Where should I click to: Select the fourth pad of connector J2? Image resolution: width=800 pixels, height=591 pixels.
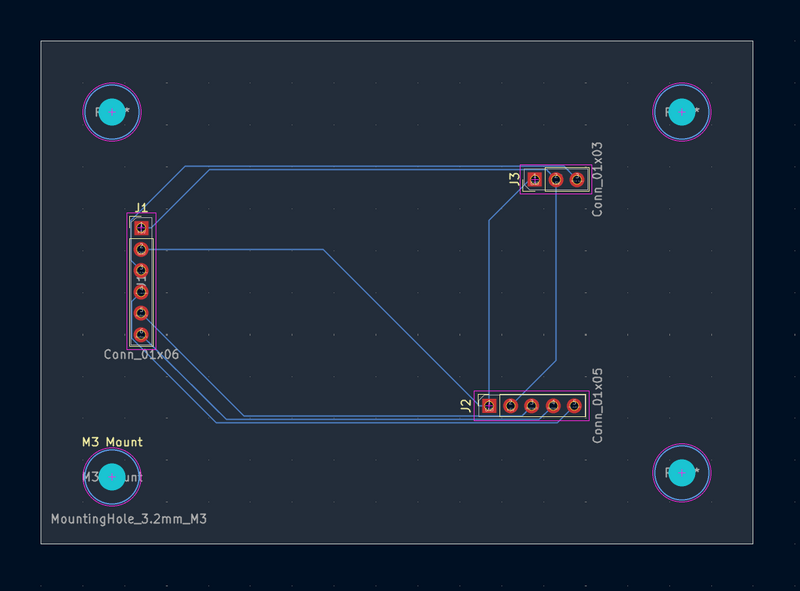(553, 406)
